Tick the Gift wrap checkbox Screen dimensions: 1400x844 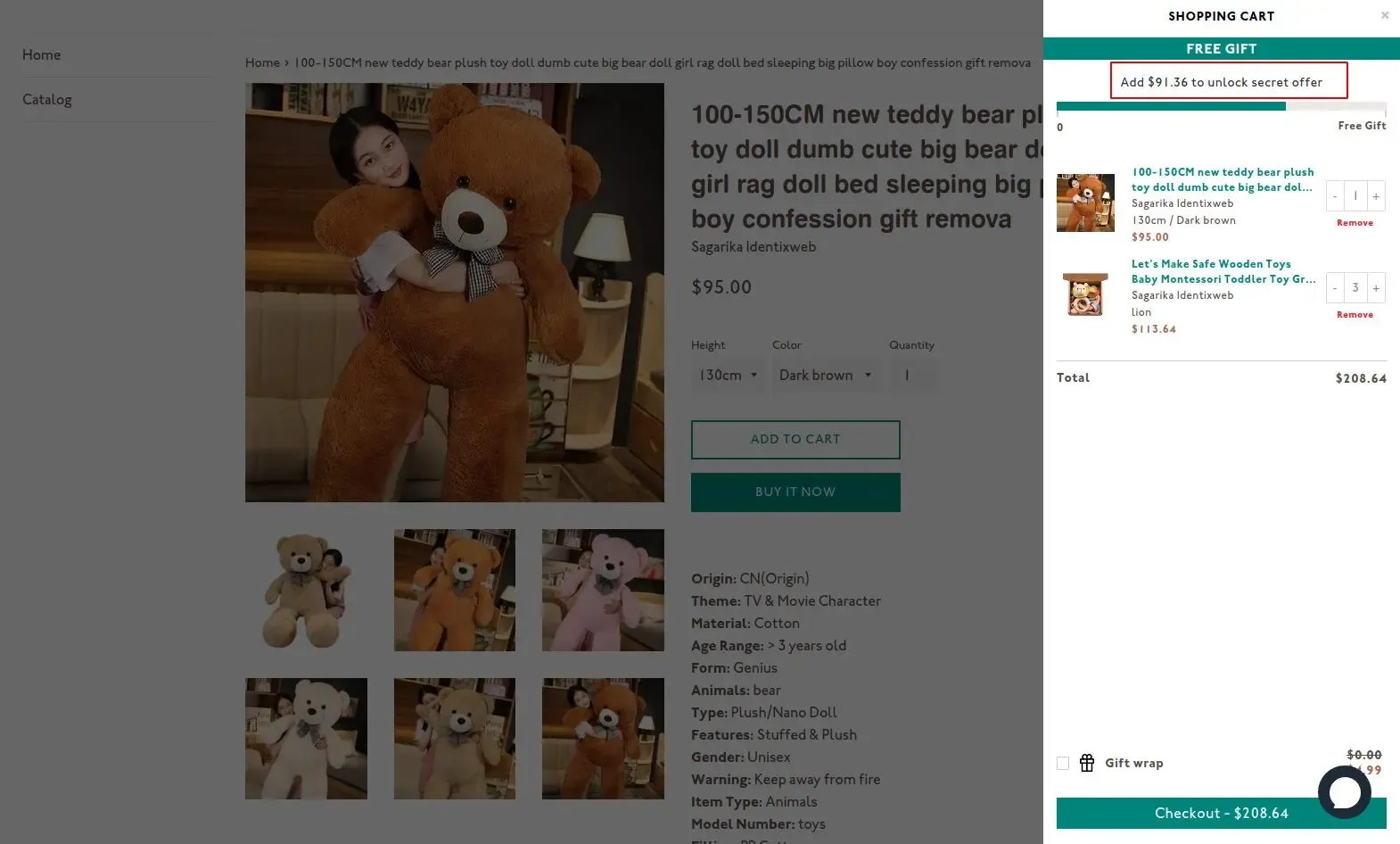click(1063, 763)
